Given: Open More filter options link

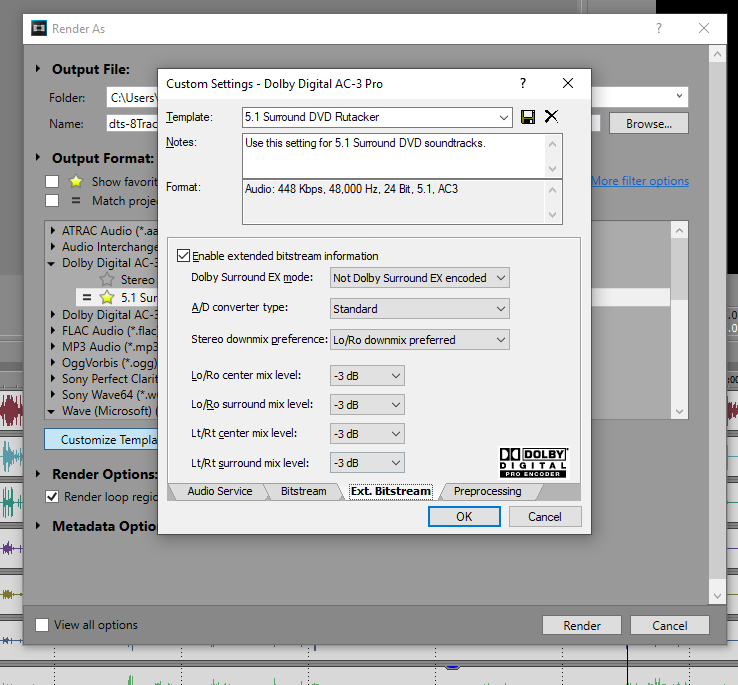Looking at the screenshot, I should click(x=640, y=181).
